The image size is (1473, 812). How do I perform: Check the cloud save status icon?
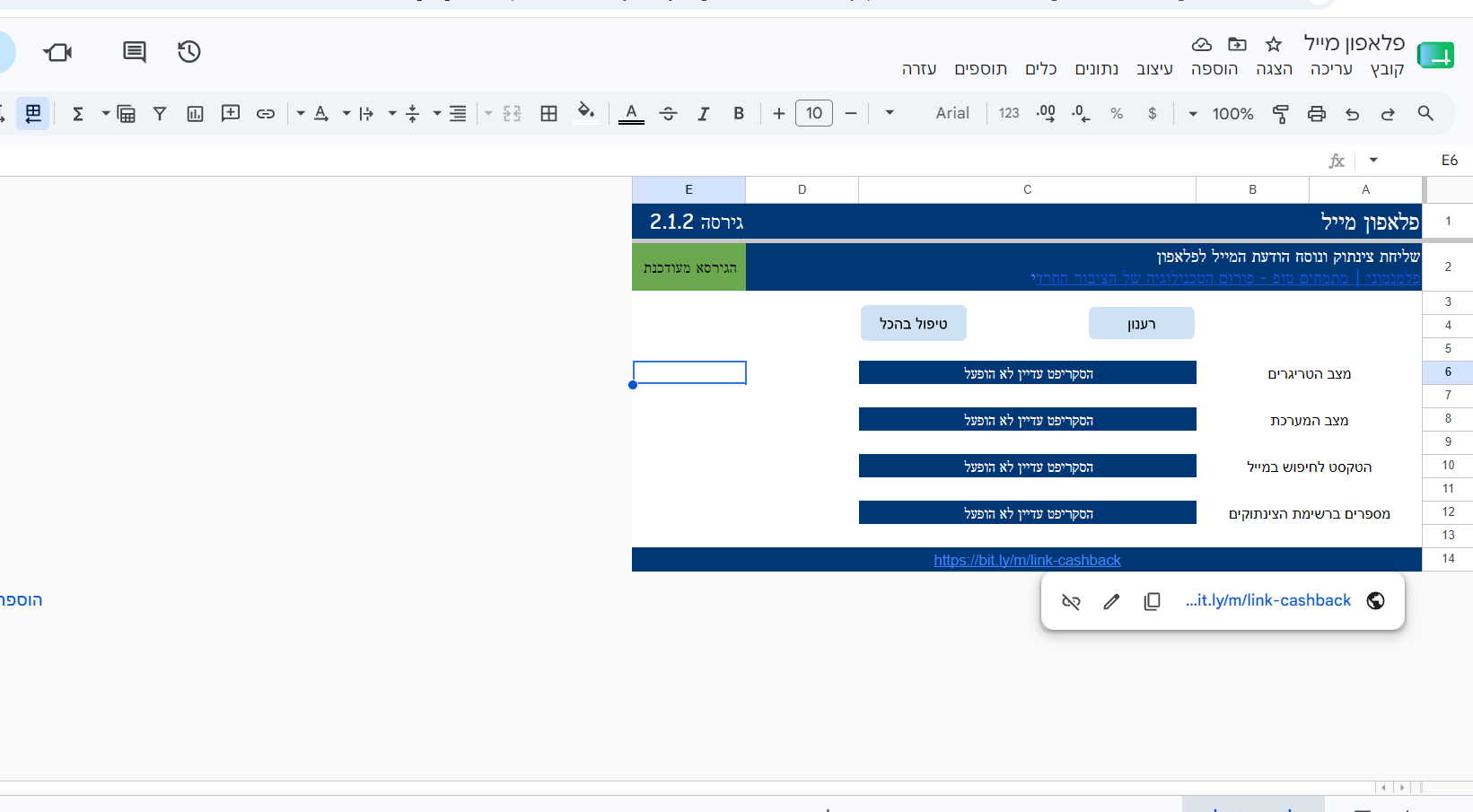coord(1202,44)
